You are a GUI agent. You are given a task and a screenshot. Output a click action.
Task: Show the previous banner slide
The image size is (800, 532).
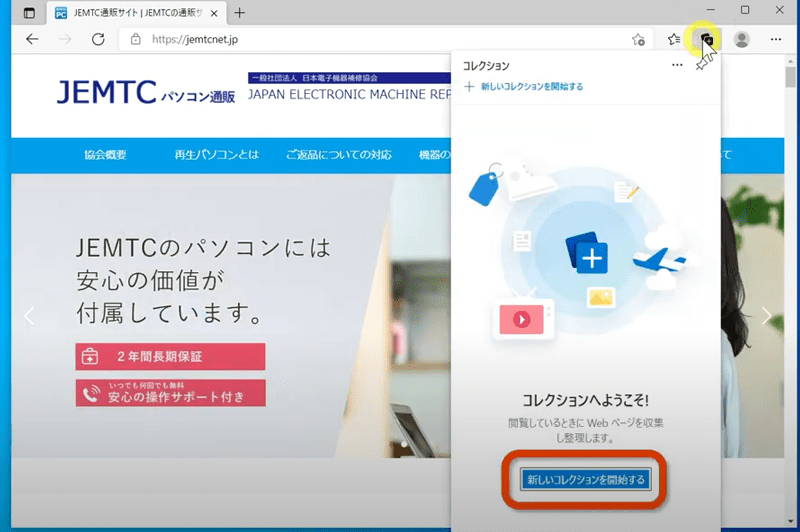[x=30, y=316]
